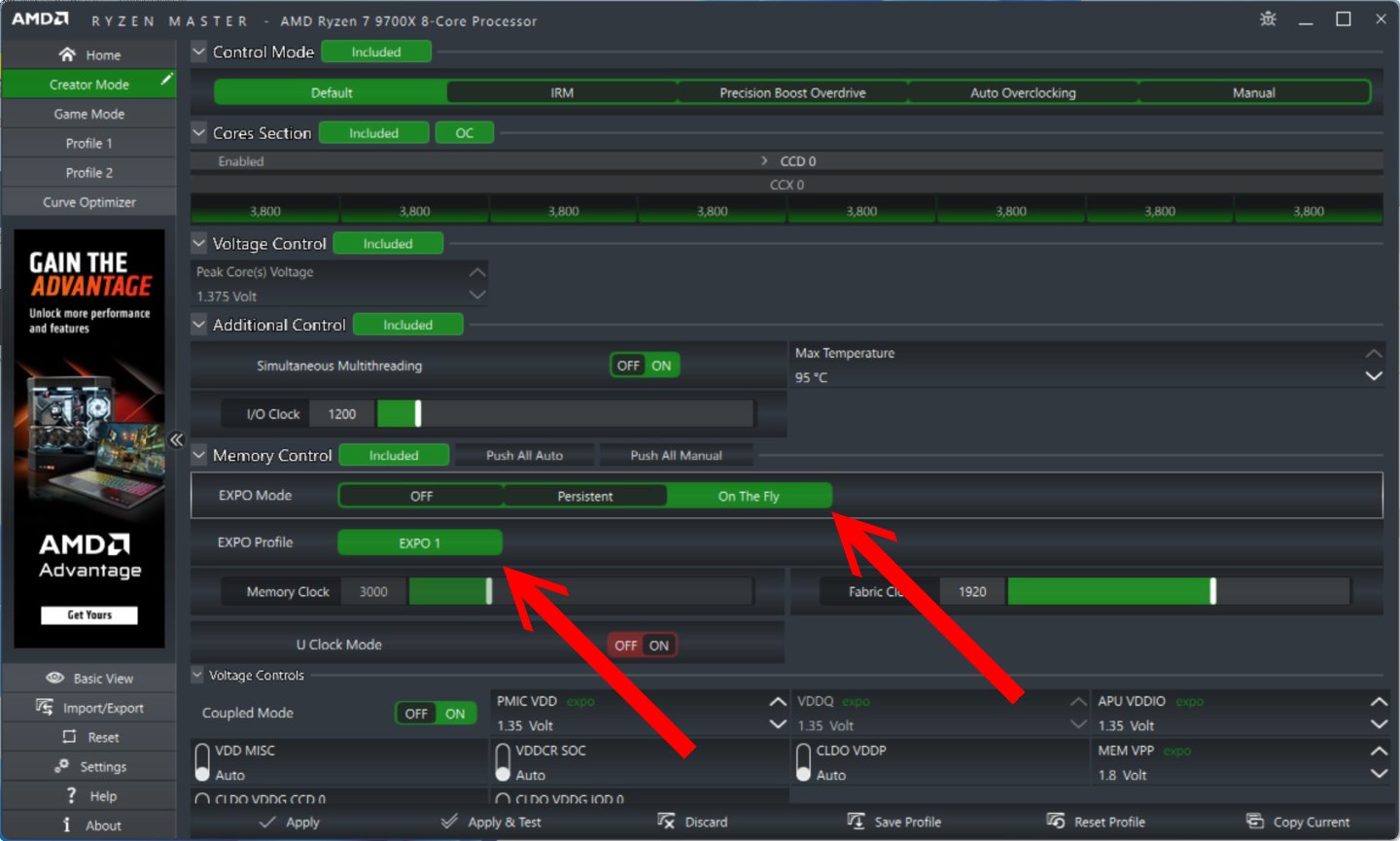Select Auto Overclocking mode
This screenshot has width=1400, height=841.
1023,92
